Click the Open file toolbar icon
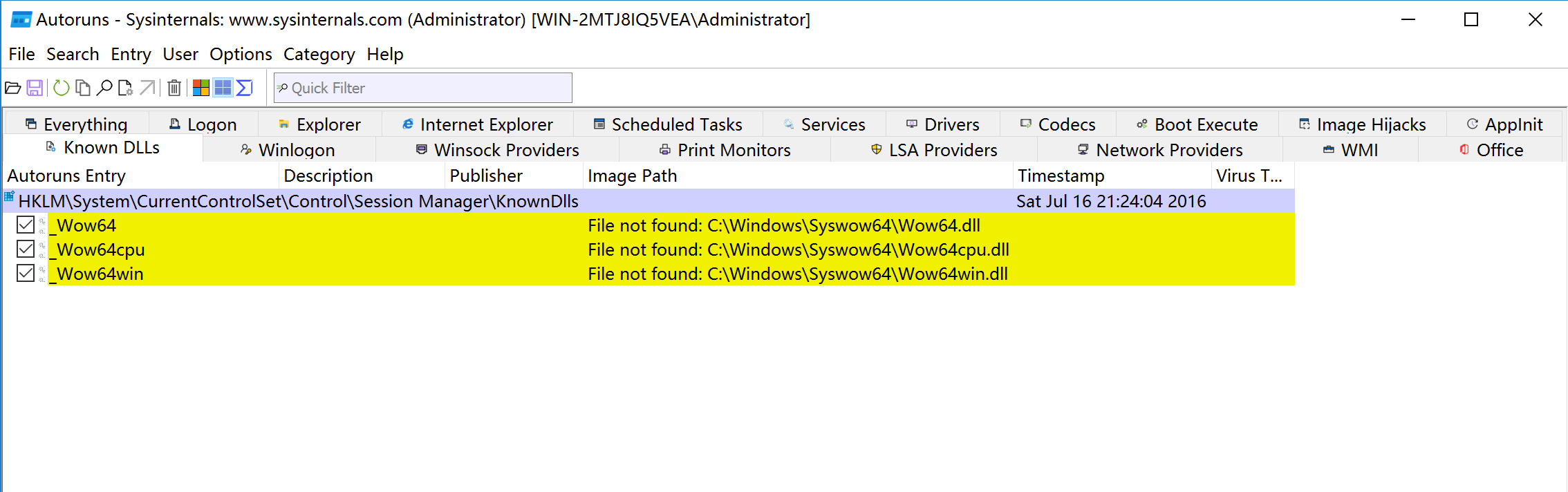The width and height of the screenshot is (1568, 492). pyautogui.click(x=13, y=88)
